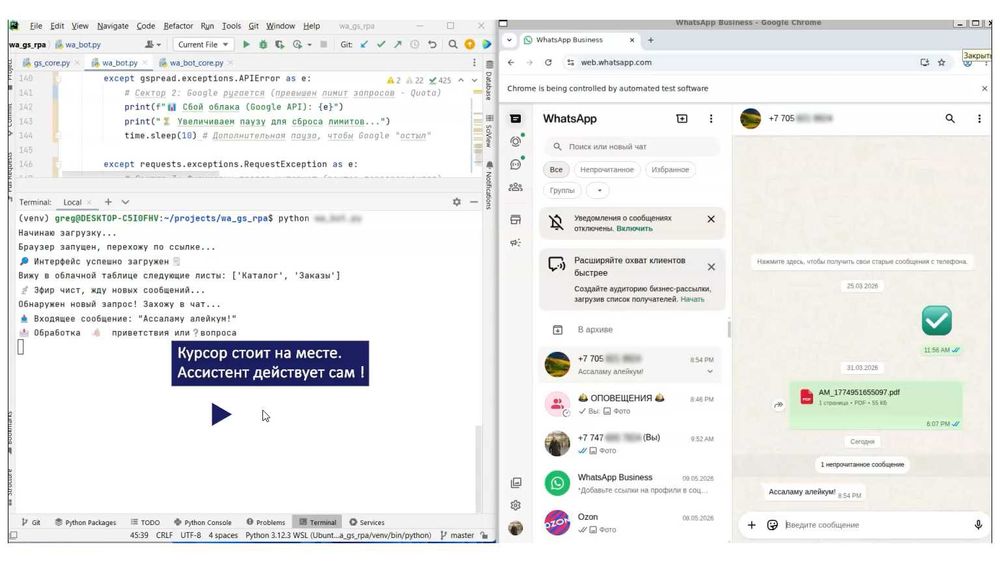This screenshot has width=1000, height=563.
Task: Switch to the wa_bot_core.py editor tab
Action: coord(195,63)
